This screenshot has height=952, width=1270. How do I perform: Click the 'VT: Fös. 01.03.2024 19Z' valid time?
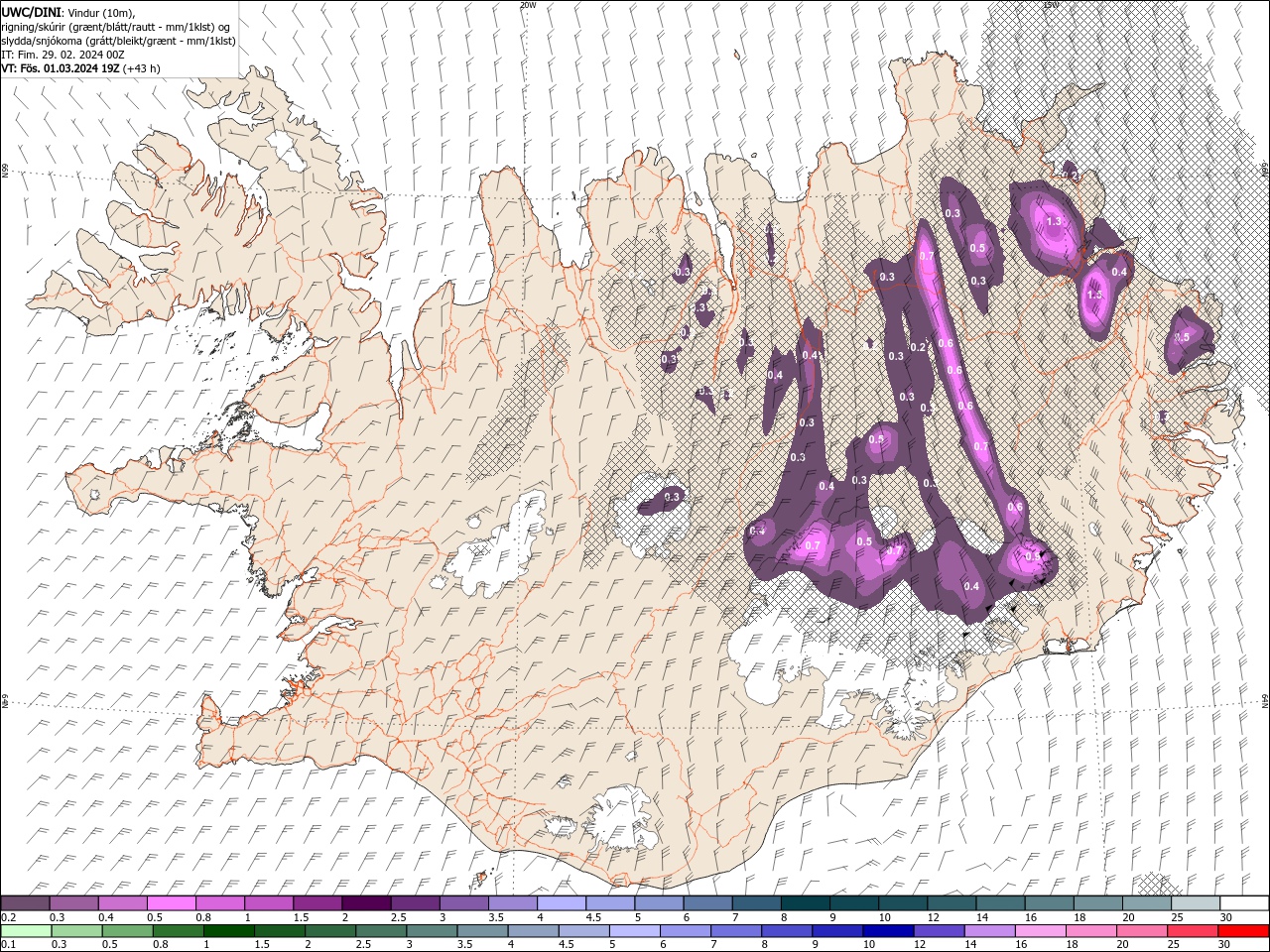(61, 68)
